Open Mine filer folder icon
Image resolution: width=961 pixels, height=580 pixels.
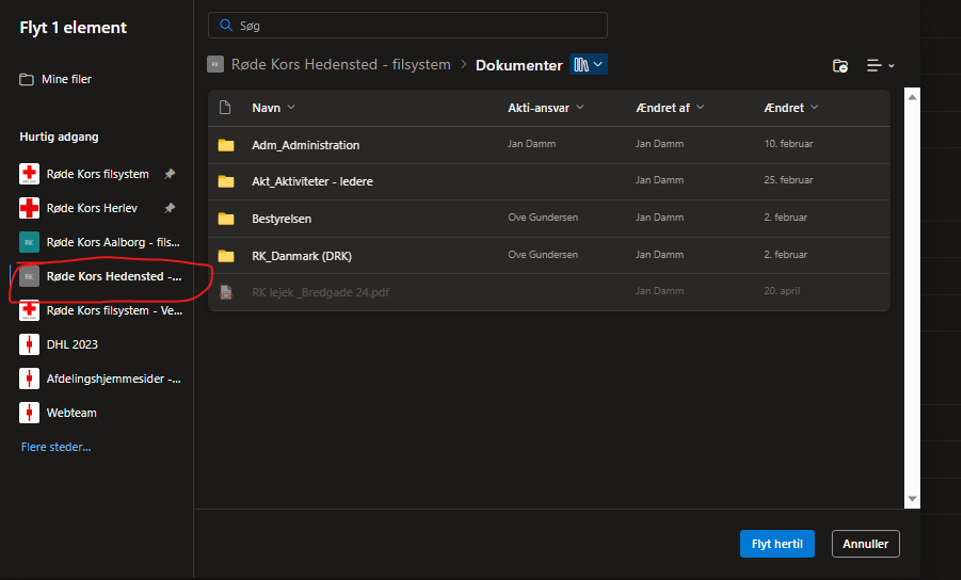click(26, 79)
